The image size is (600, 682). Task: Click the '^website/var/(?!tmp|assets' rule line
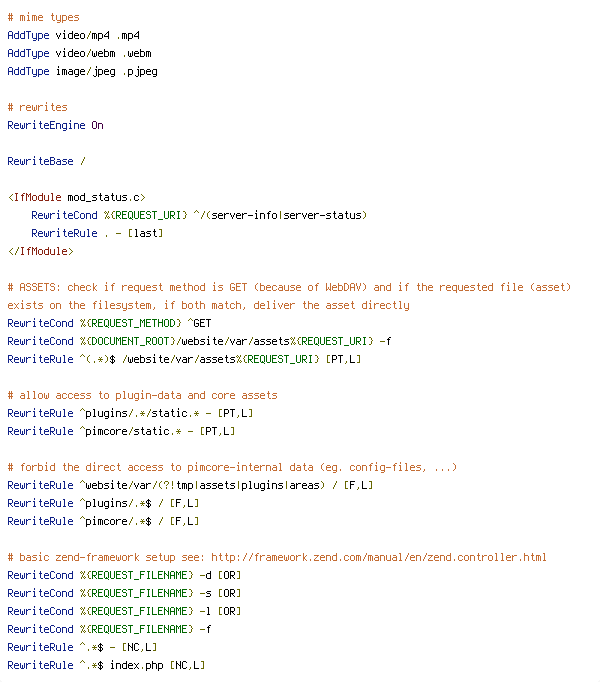coord(190,485)
